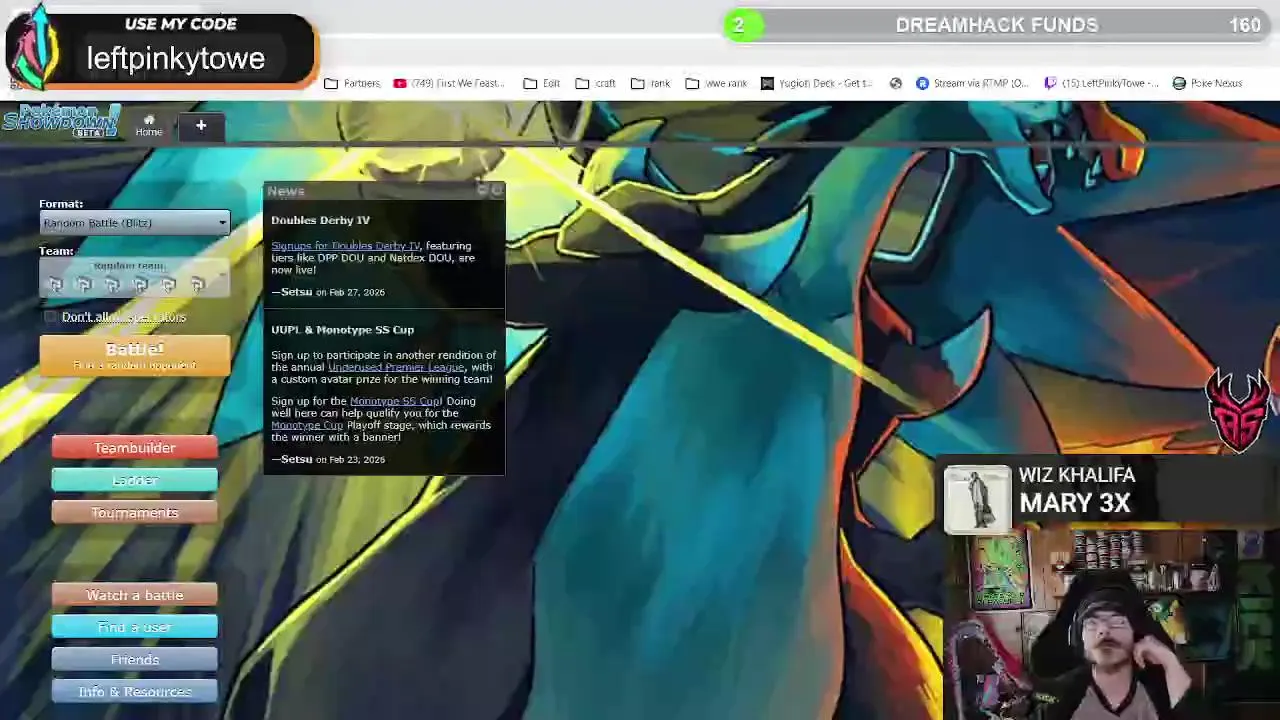
Task: Open the Friends list
Action: (x=135, y=659)
